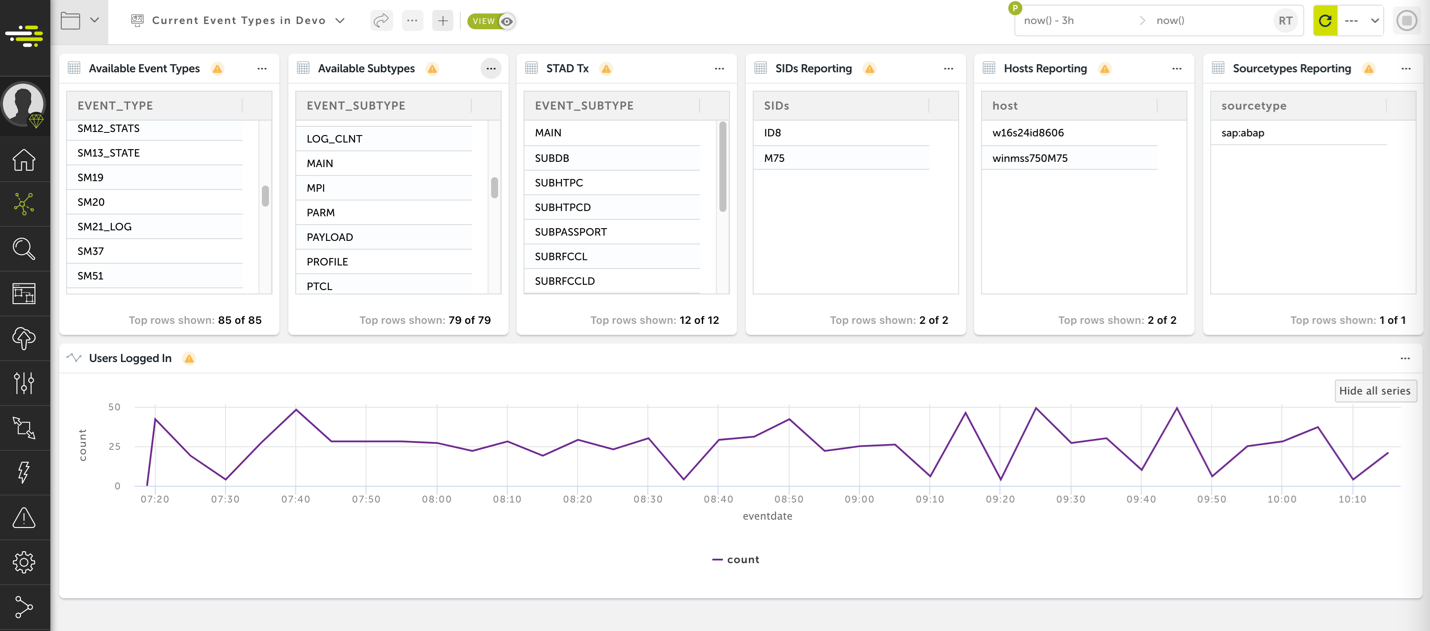Click the folder icon in top bar

(x=70, y=20)
